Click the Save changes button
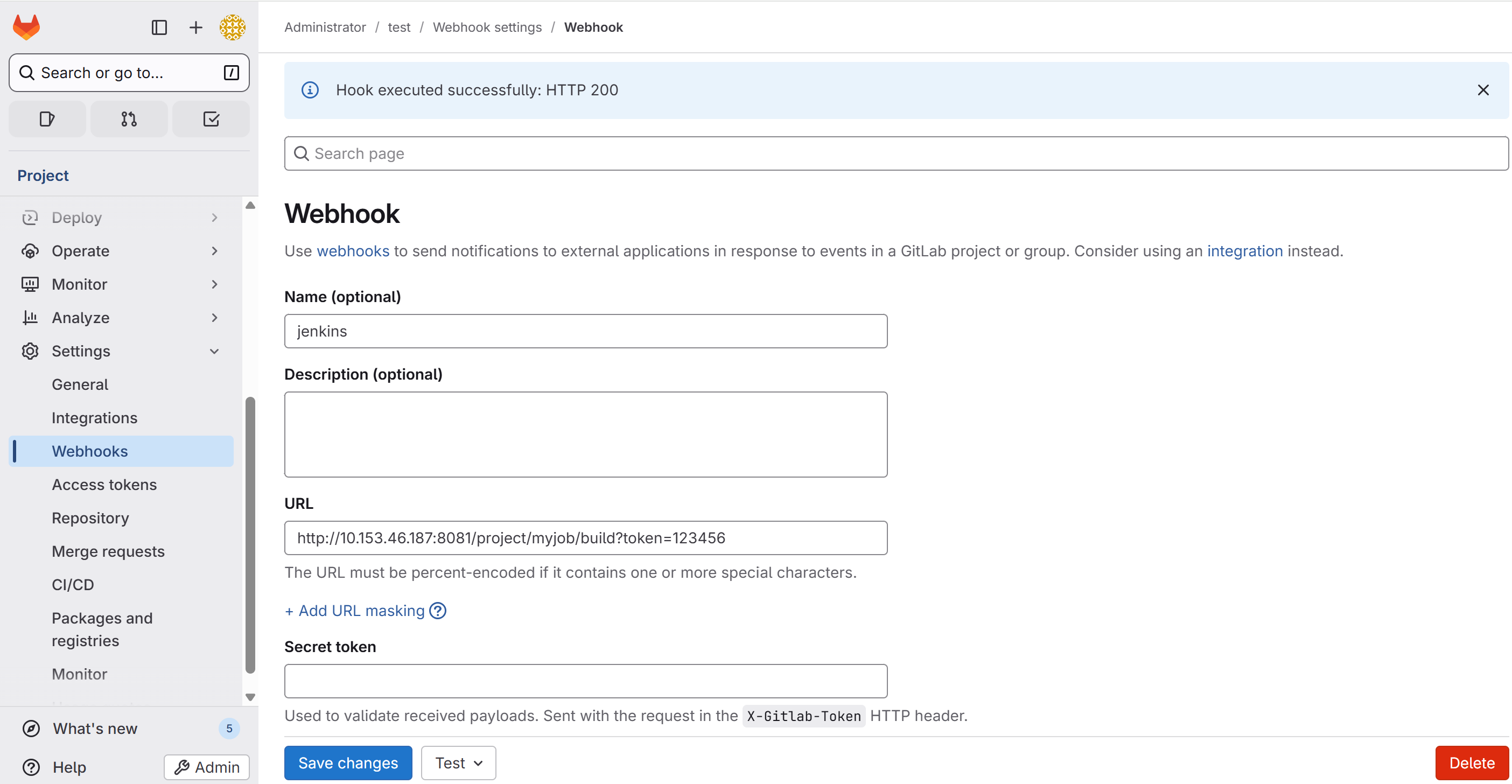 click(348, 763)
